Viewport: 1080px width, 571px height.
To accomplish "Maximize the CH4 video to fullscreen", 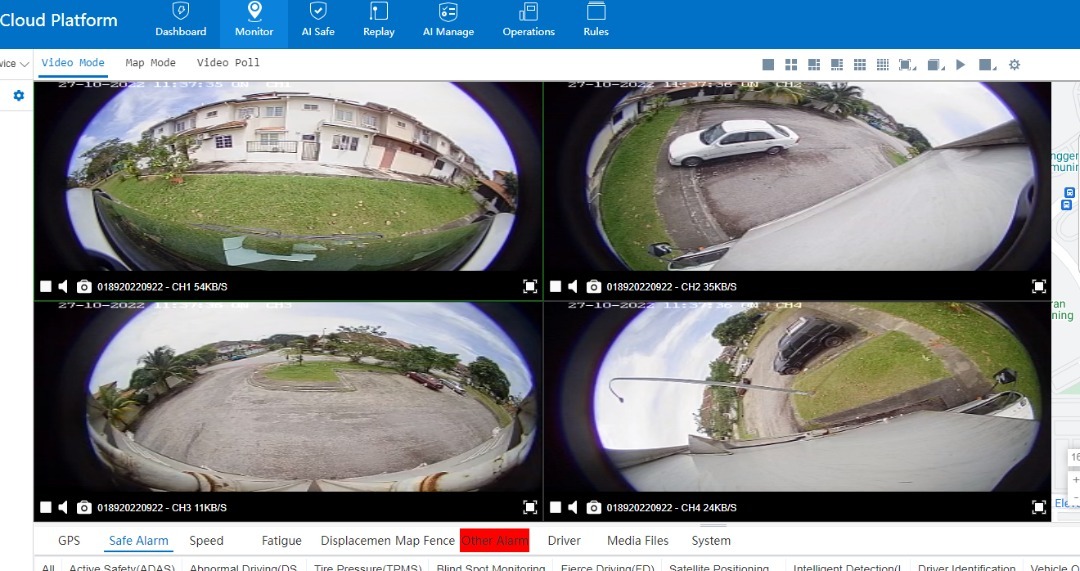I will pyautogui.click(x=1039, y=508).
